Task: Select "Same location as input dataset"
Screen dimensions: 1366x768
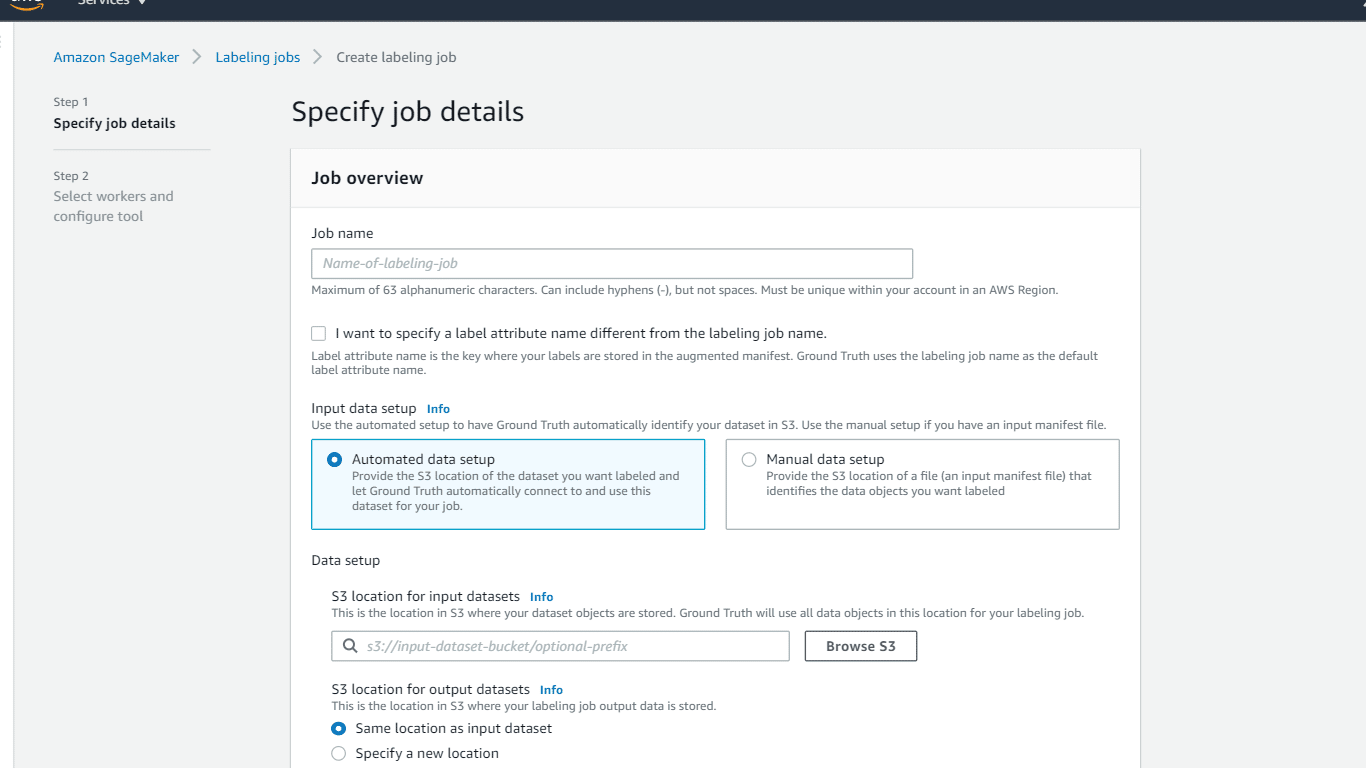Action: point(338,729)
